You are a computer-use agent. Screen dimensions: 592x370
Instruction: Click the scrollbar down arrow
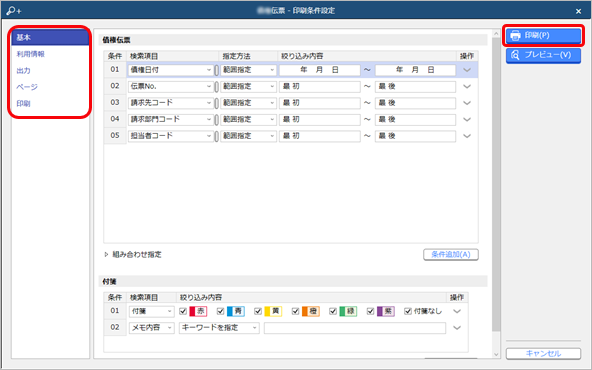496,355
